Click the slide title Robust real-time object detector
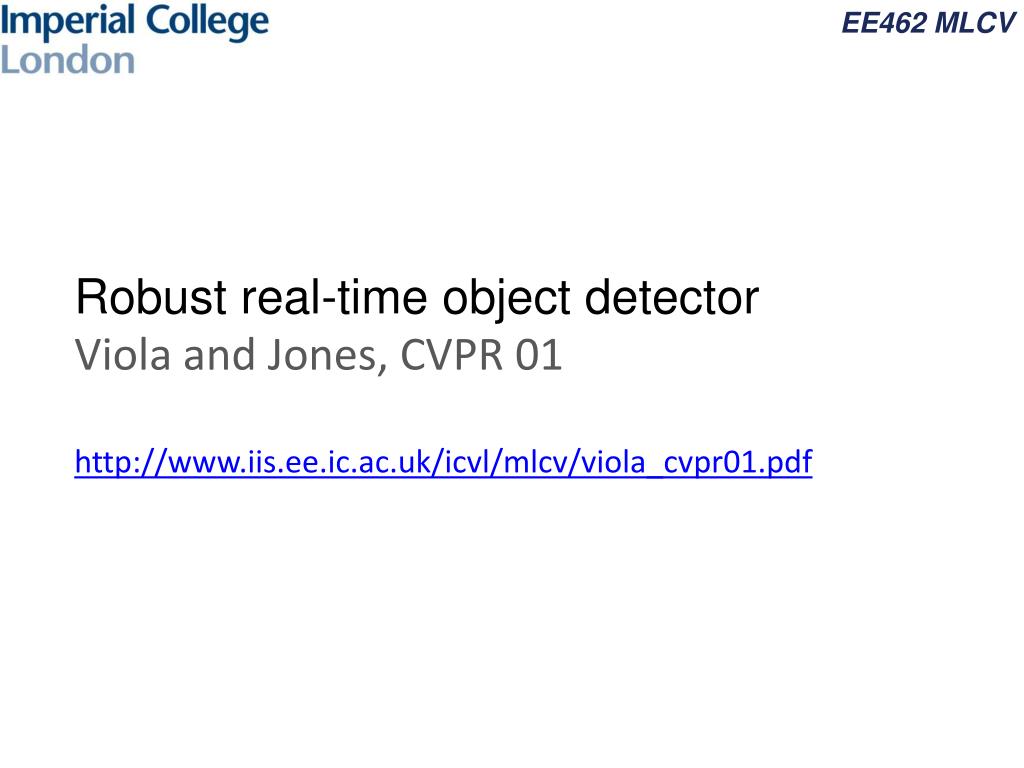Viewport: 1024px width, 768px height. coord(417,298)
